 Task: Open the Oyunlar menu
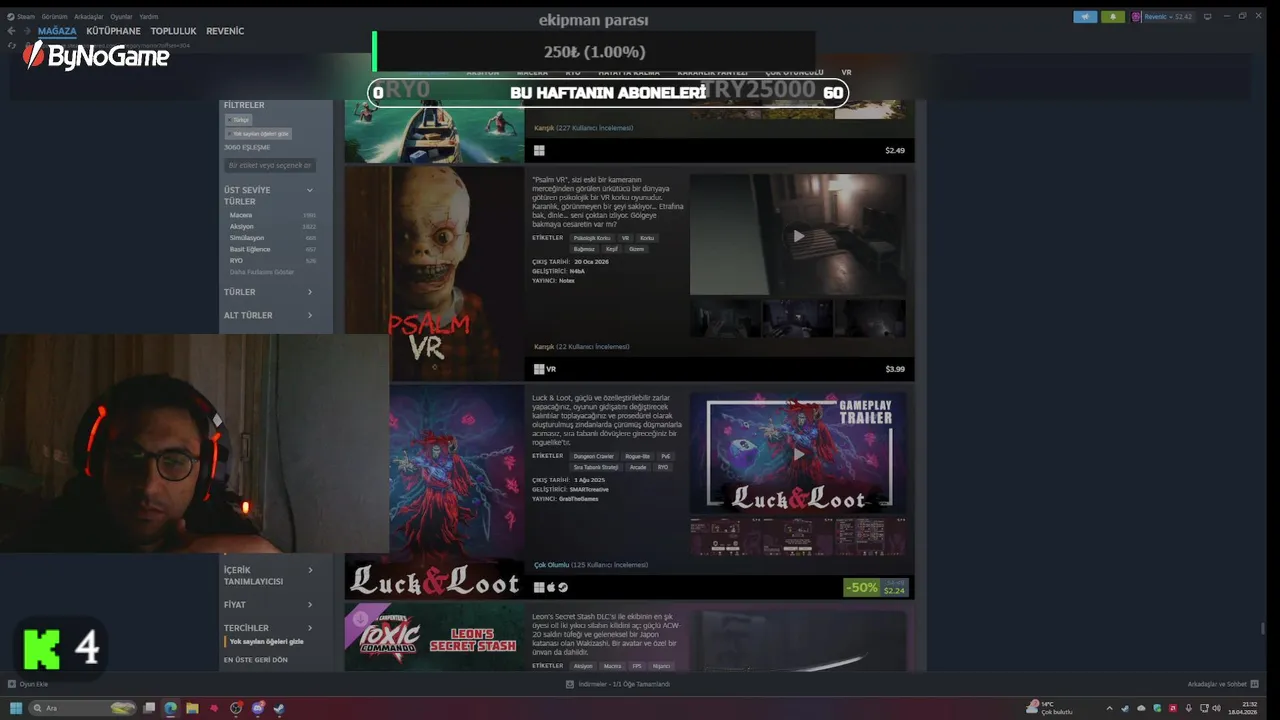[x=121, y=17]
